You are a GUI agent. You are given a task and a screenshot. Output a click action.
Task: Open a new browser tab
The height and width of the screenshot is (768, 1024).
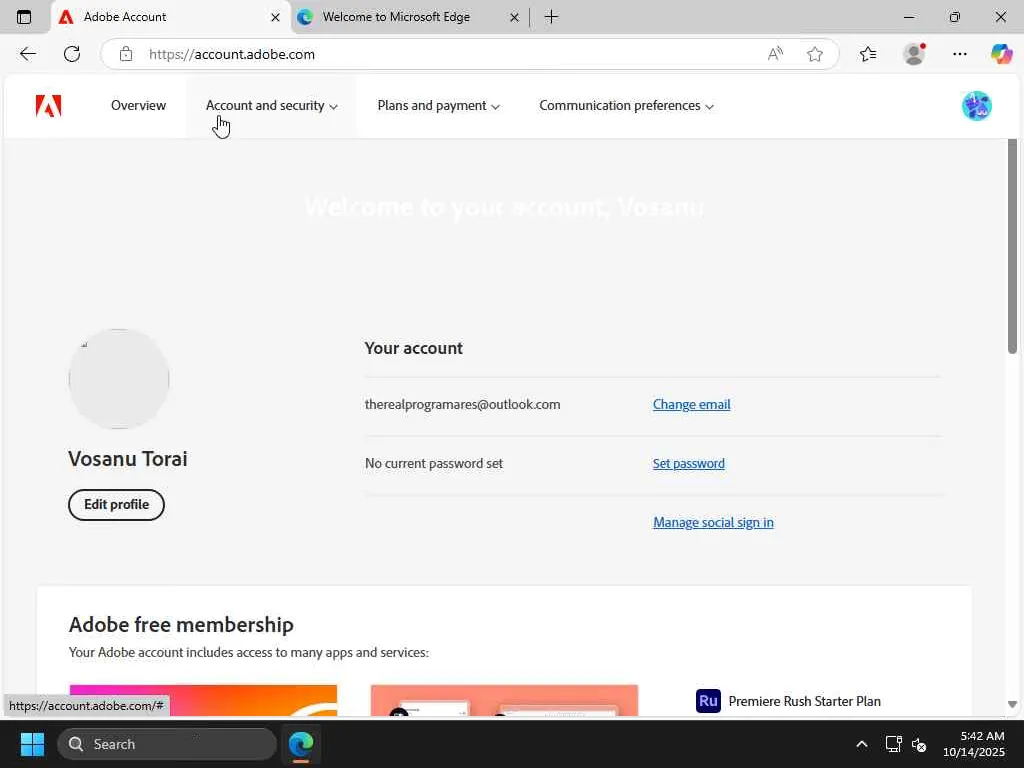tap(551, 17)
